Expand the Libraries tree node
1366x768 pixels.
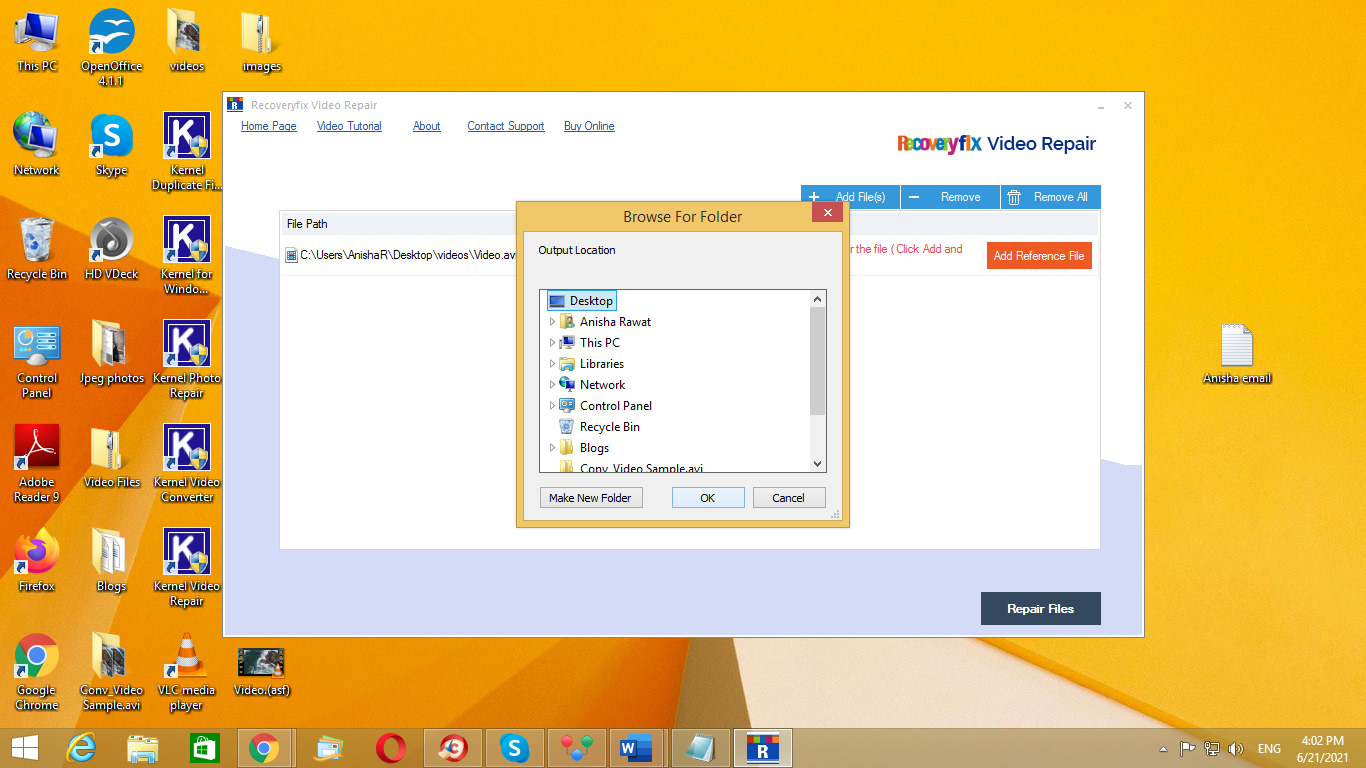click(x=552, y=364)
